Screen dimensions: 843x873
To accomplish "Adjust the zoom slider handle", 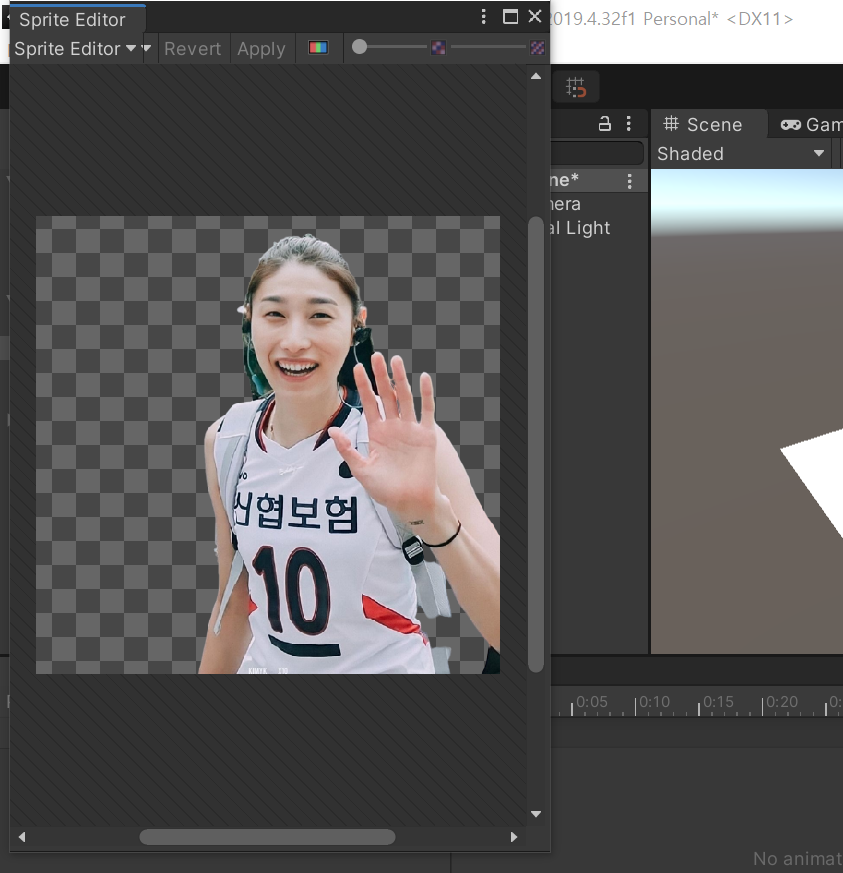I will [360, 47].
